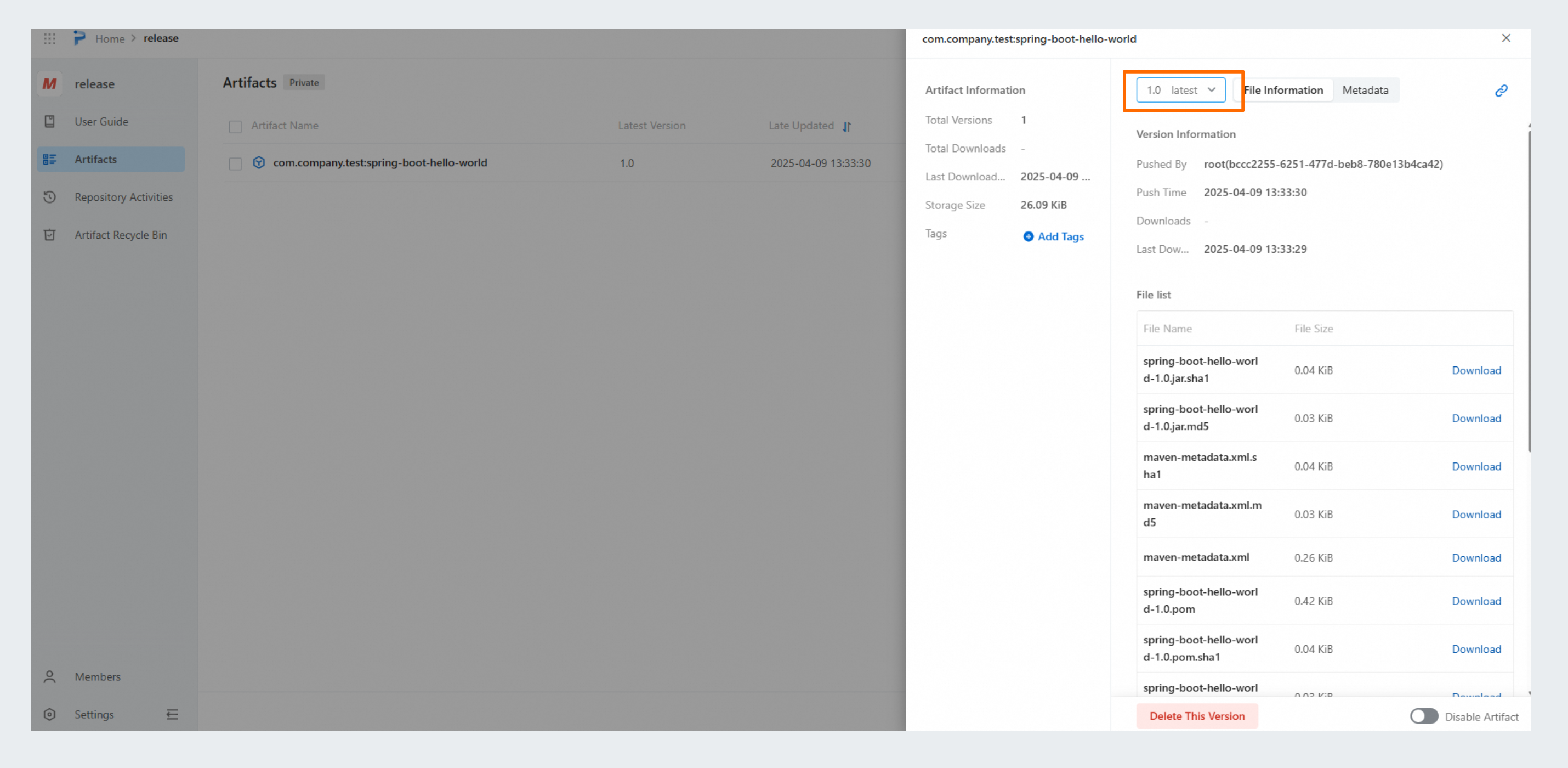The image size is (1568, 768).
Task: Open User Guide from sidebar
Action: pos(101,121)
